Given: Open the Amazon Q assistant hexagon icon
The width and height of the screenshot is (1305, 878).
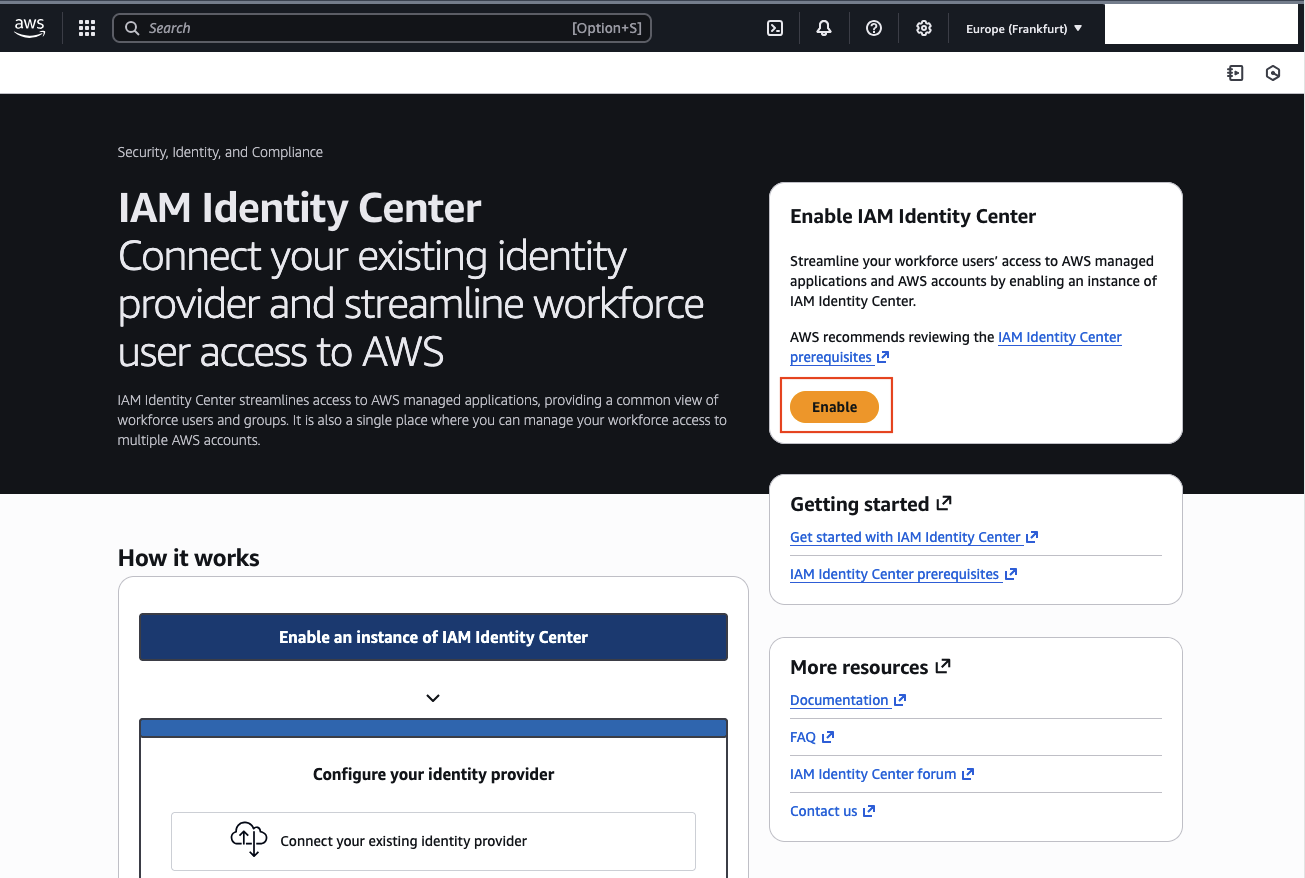Looking at the screenshot, I should pos(1272,72).
